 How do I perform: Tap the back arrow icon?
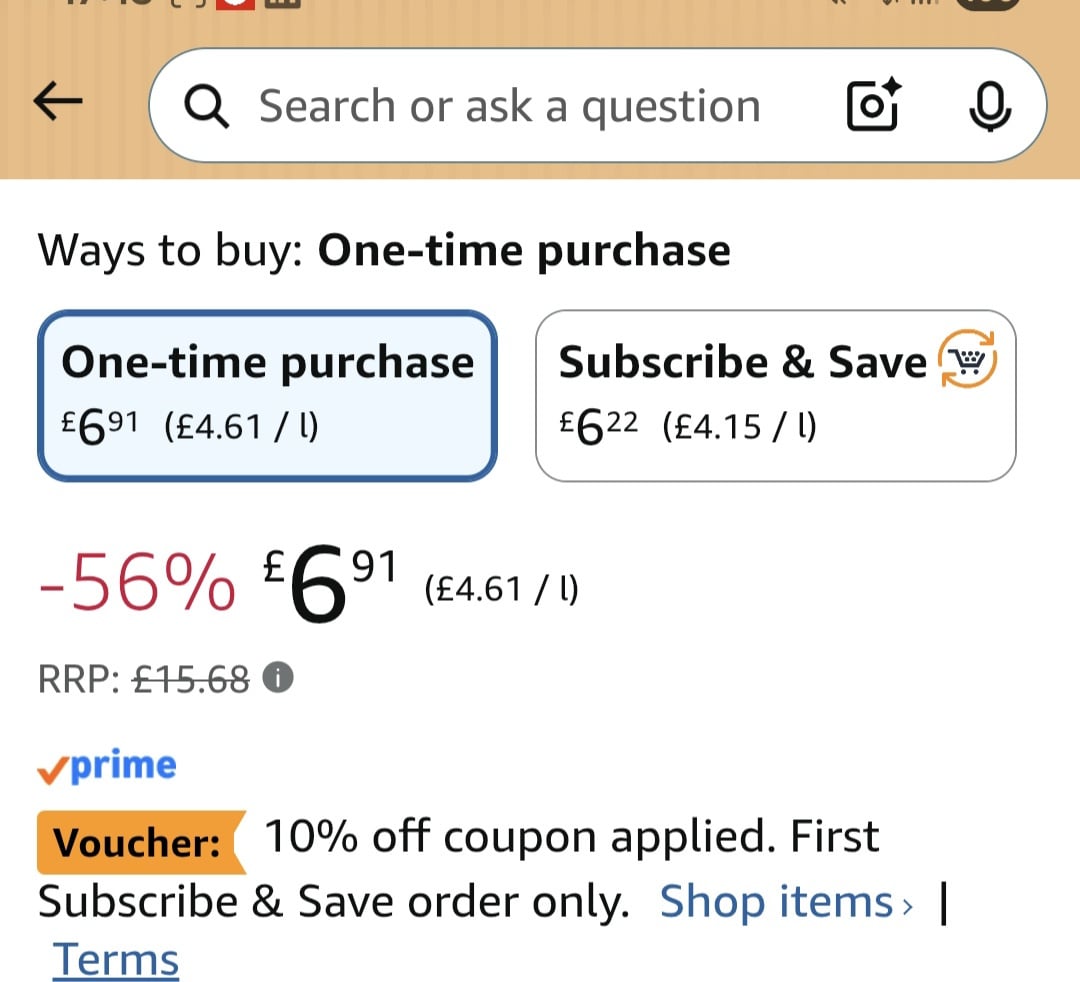click(58, 103)
